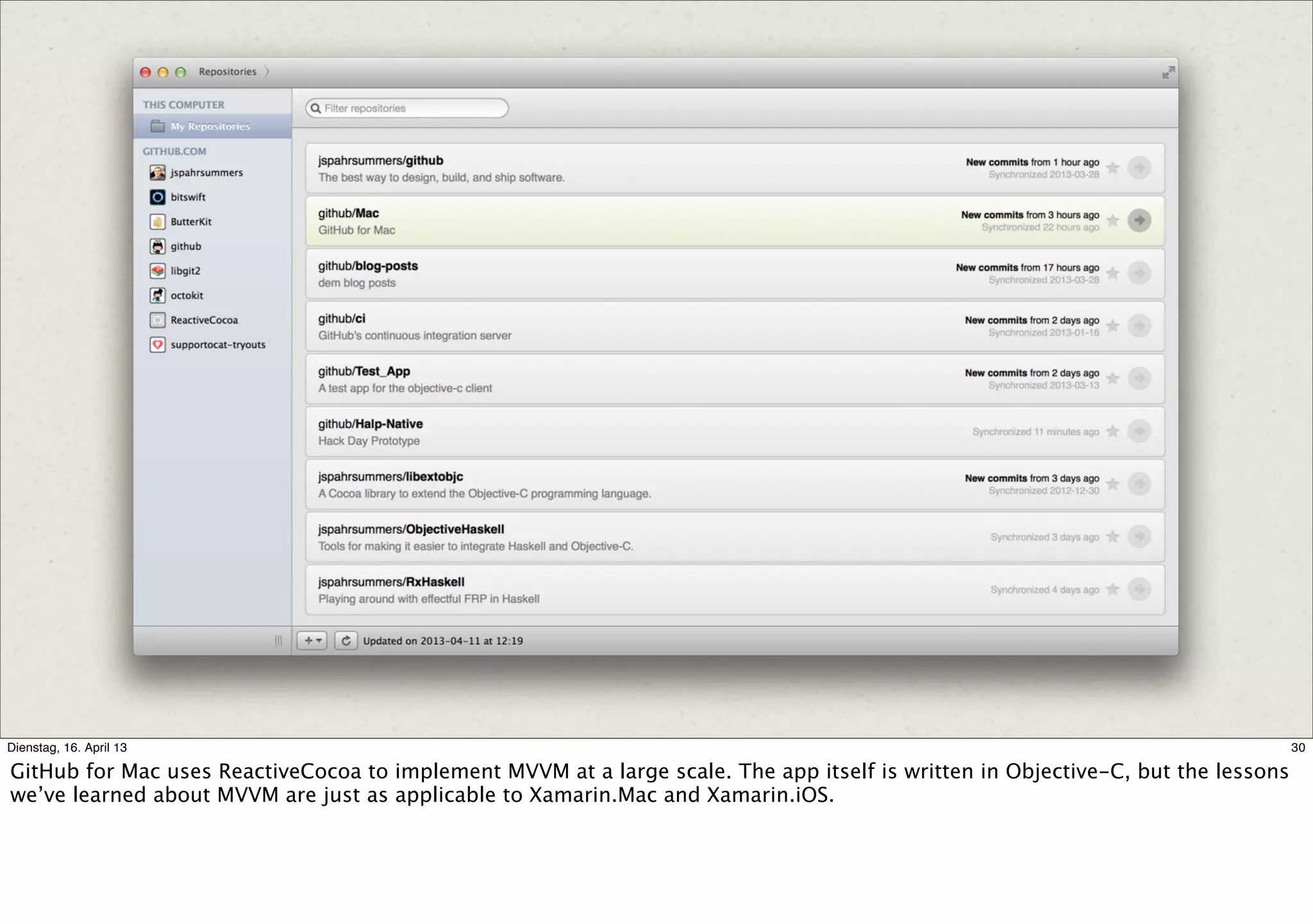Click the bitswift organization icon
Viewport: 1313px width, 924px height.
[x=157, y=197]
